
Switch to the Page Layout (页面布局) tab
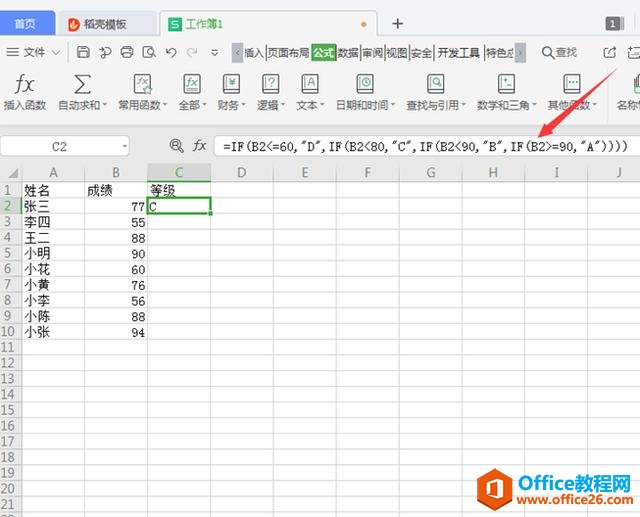click(288, 53)
